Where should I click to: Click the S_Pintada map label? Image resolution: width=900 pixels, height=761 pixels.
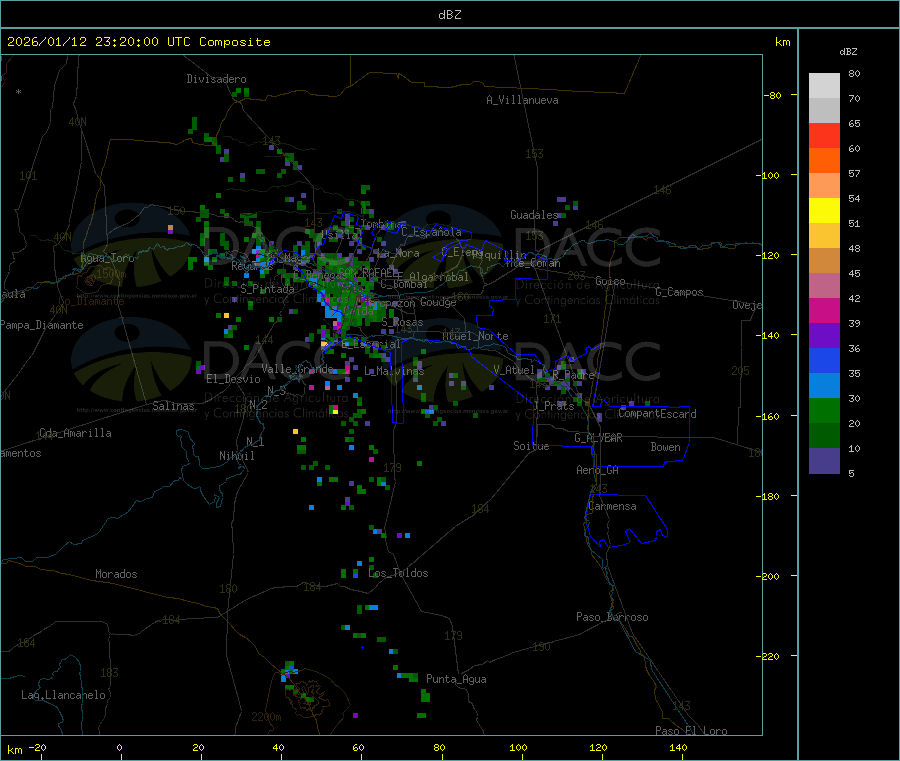[267, 289]
